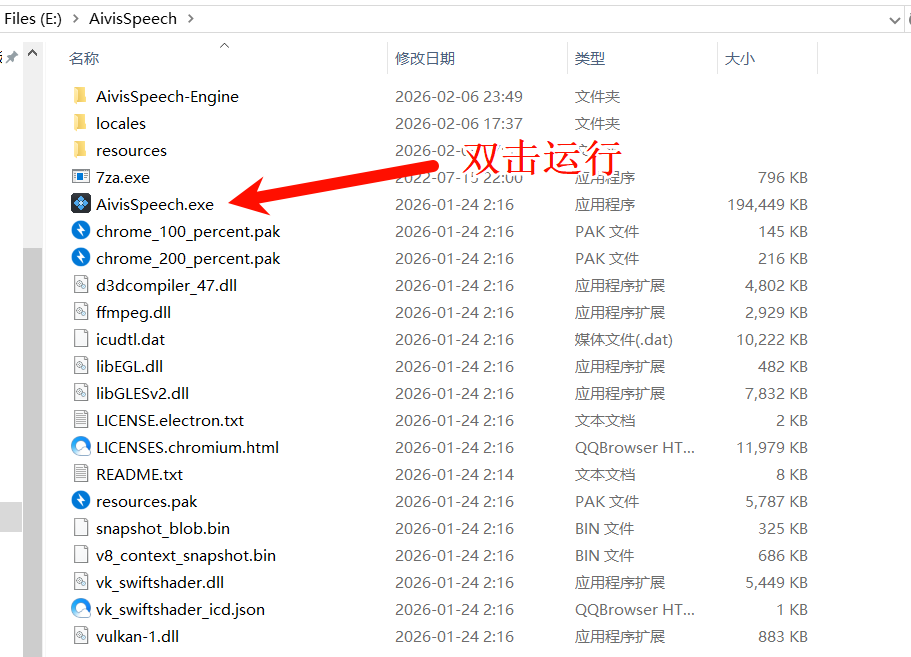Open the address bar history dropdown

click(894, 20)
